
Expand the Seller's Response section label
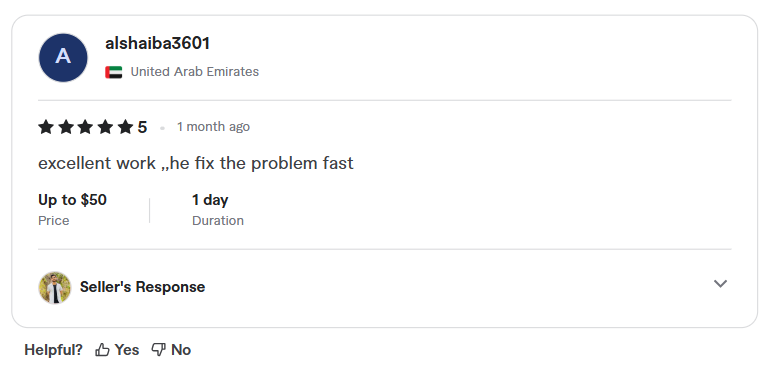(142, 287)
